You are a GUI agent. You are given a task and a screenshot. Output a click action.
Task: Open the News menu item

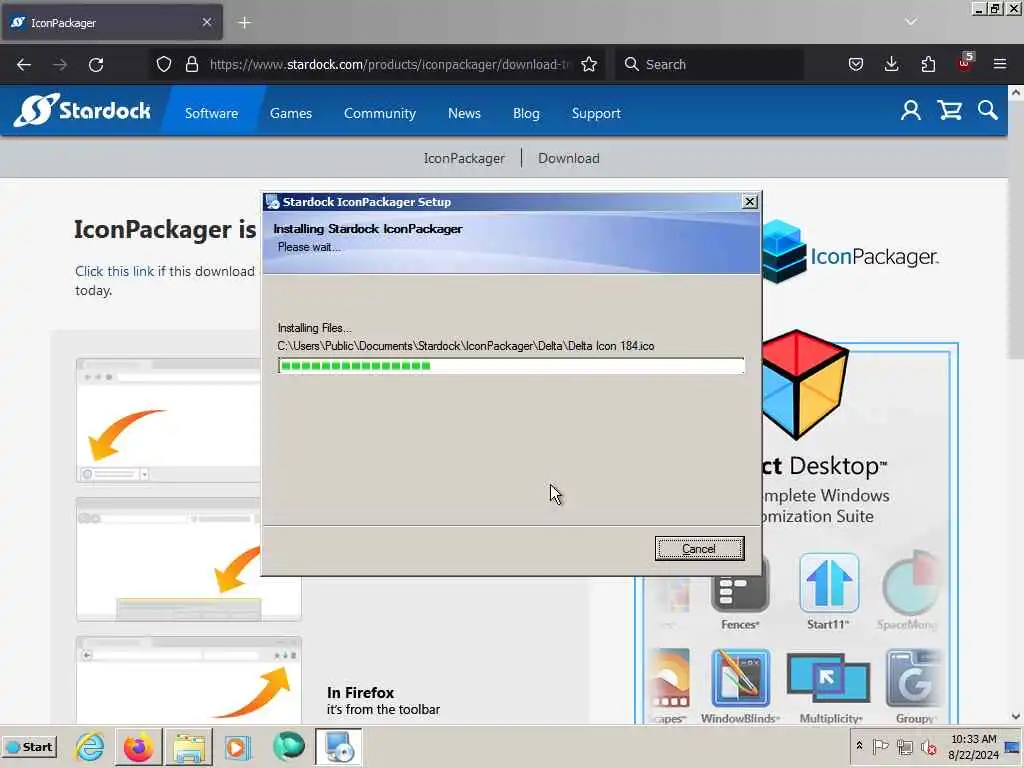pyautogui.click(x=464, y=113)
